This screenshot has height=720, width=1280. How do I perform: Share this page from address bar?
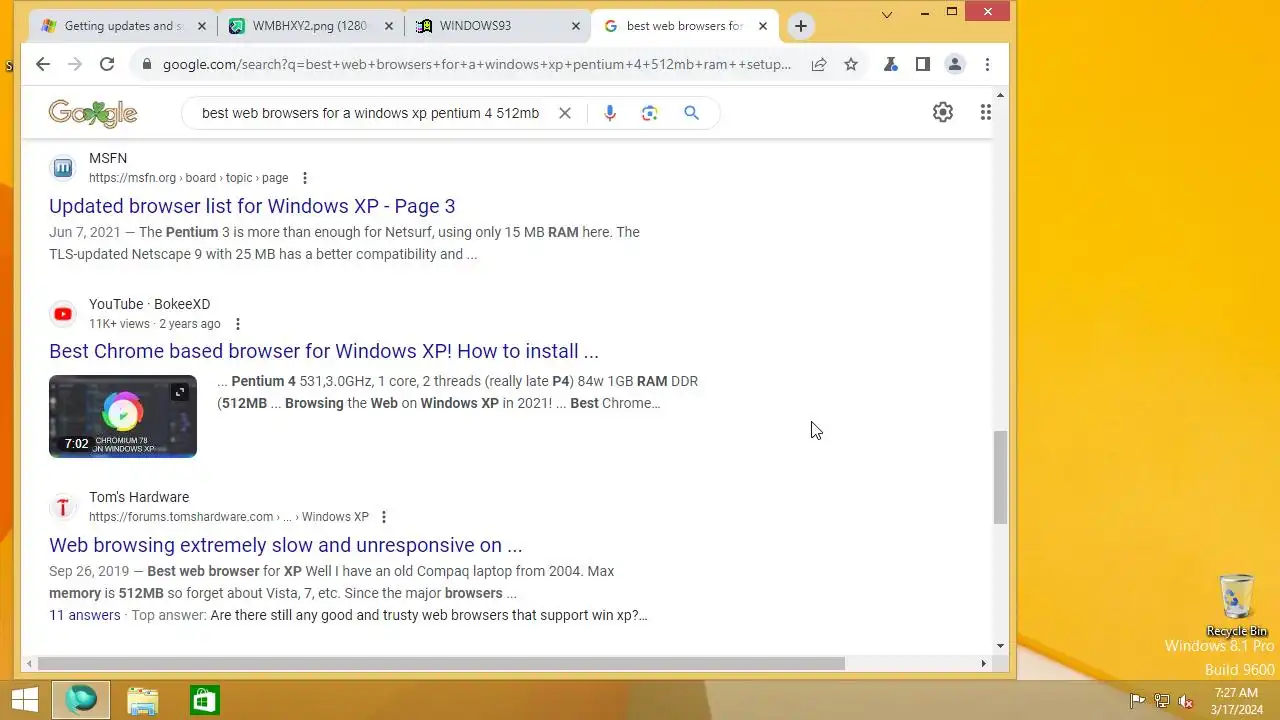819,64
